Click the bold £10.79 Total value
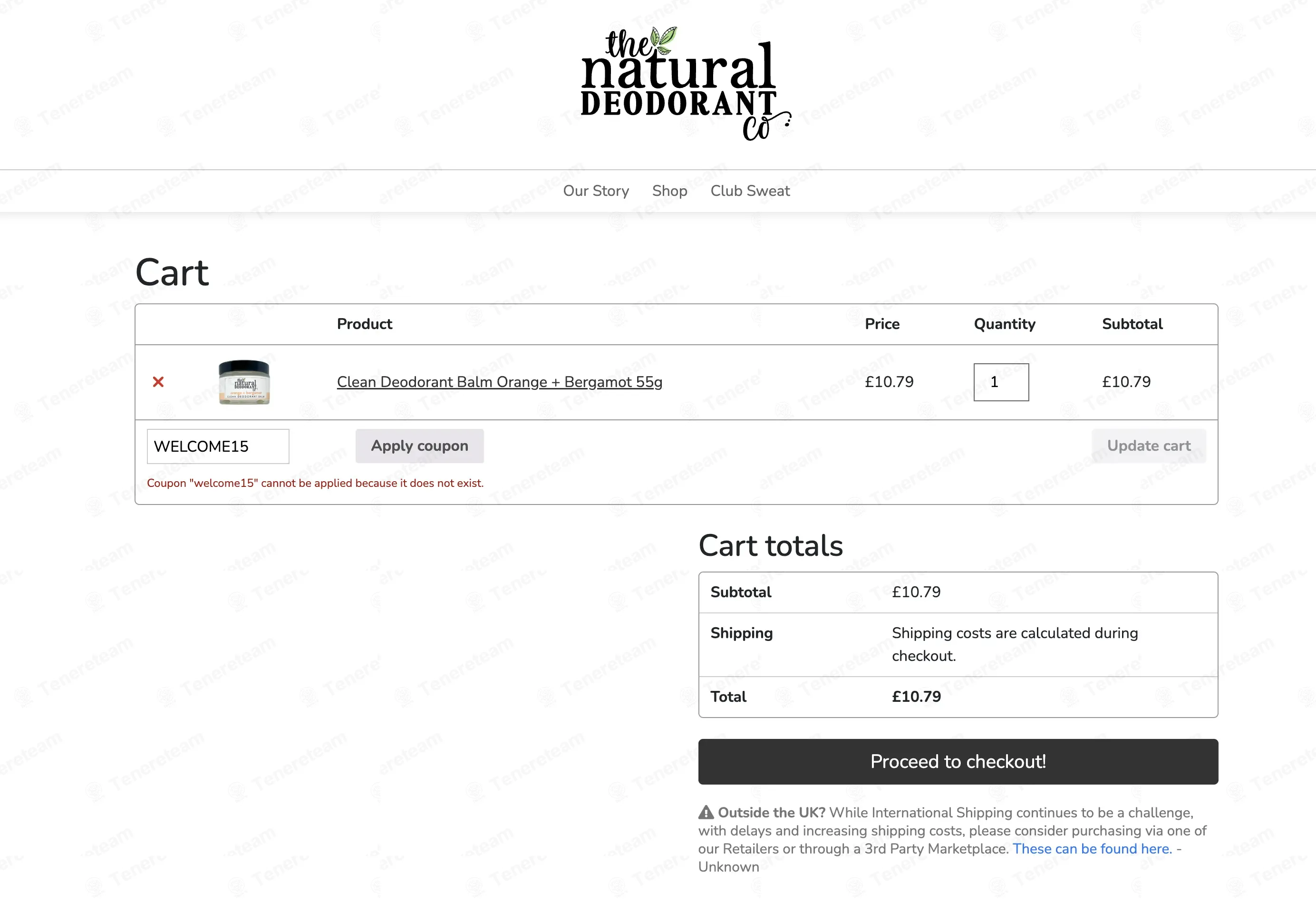1316x912 pixels. pyautogui.click(x=916, y=697)
